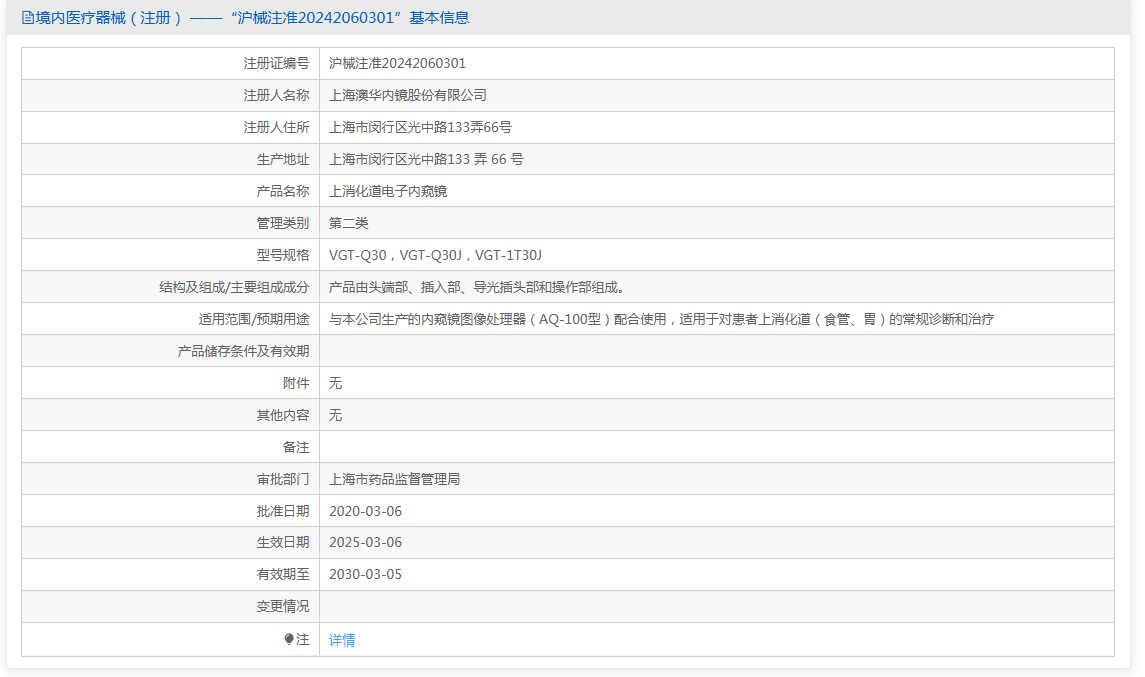Select the value 上海澳华内镜股份有限公司
The height and width of the screenshot is (677, 1145).
coord(407,95)
